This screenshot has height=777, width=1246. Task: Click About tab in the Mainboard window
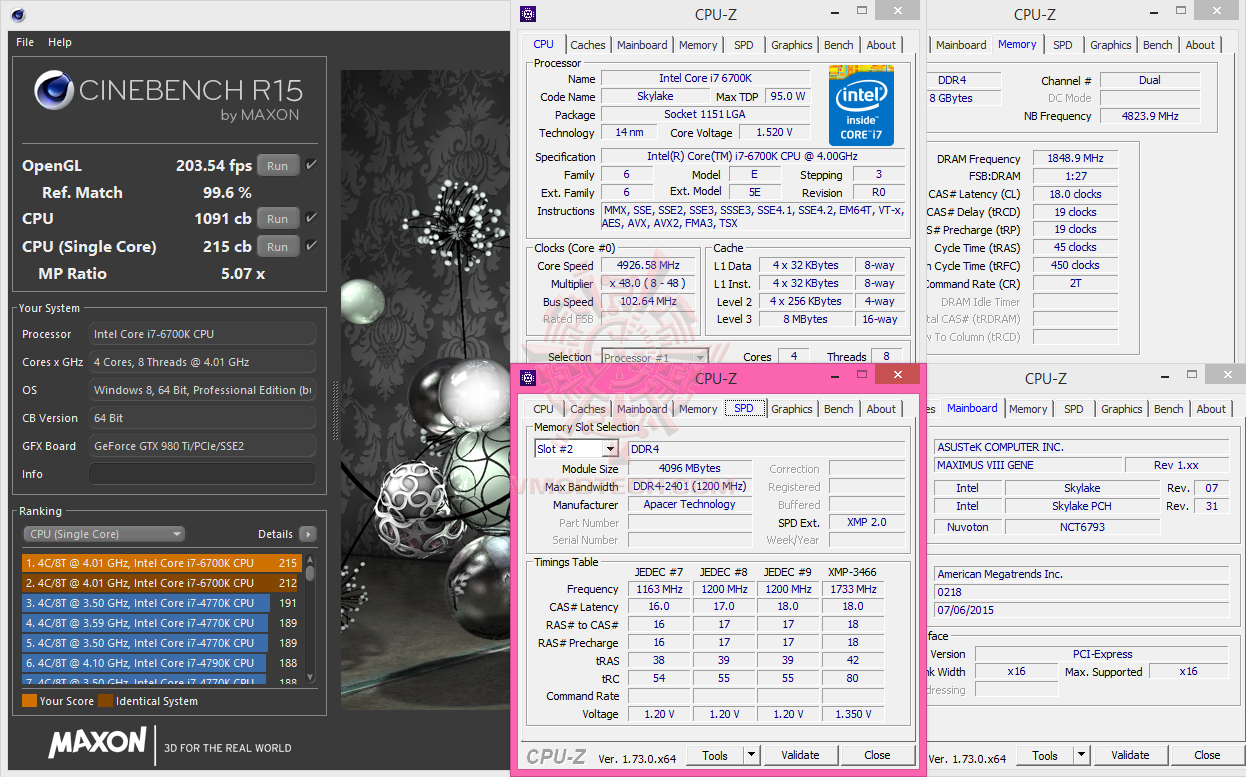coord(1211,409)
